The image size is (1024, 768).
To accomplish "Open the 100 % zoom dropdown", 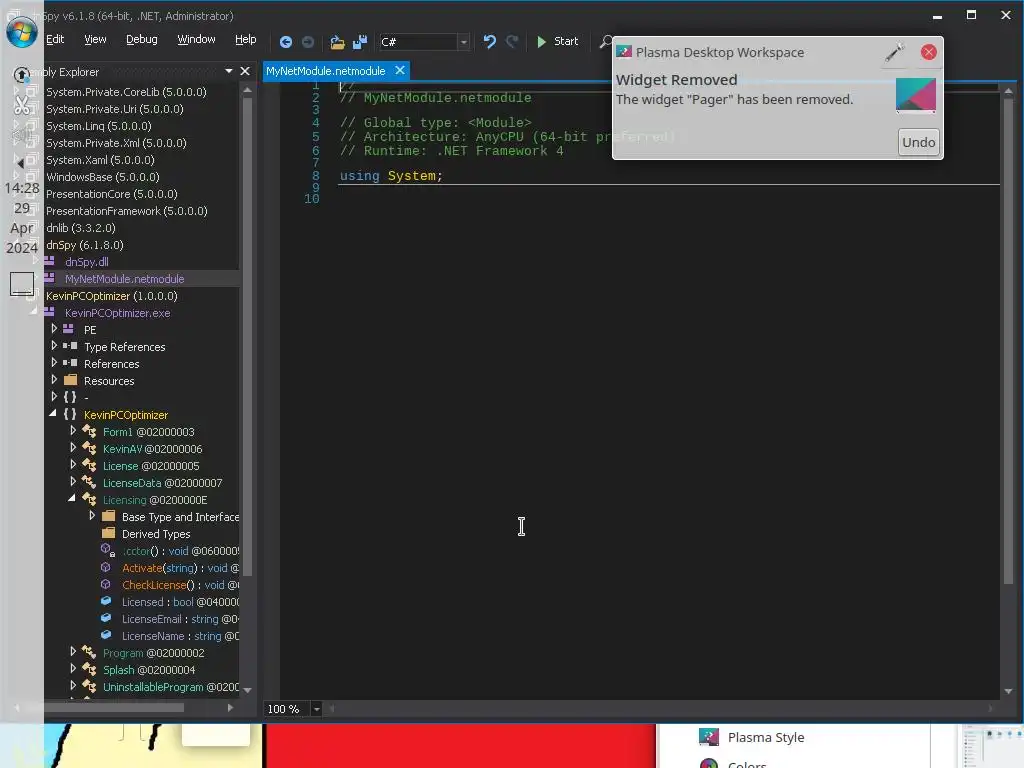I will point(316,709).
